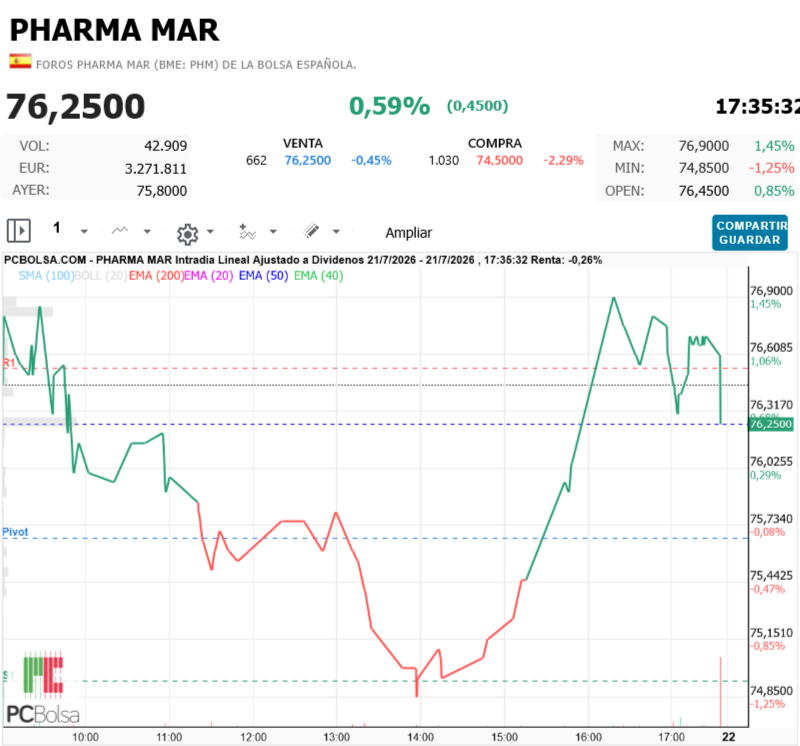Click the MAX value 76,9000
The image size is (800, 746).
[704, 146]
